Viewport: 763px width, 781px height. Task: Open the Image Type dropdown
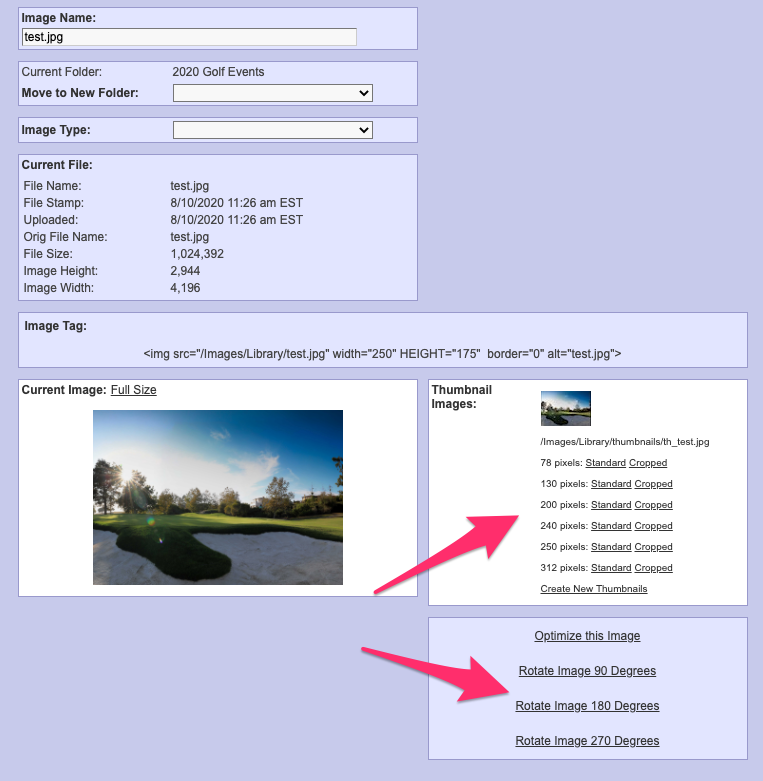[272, 130]
